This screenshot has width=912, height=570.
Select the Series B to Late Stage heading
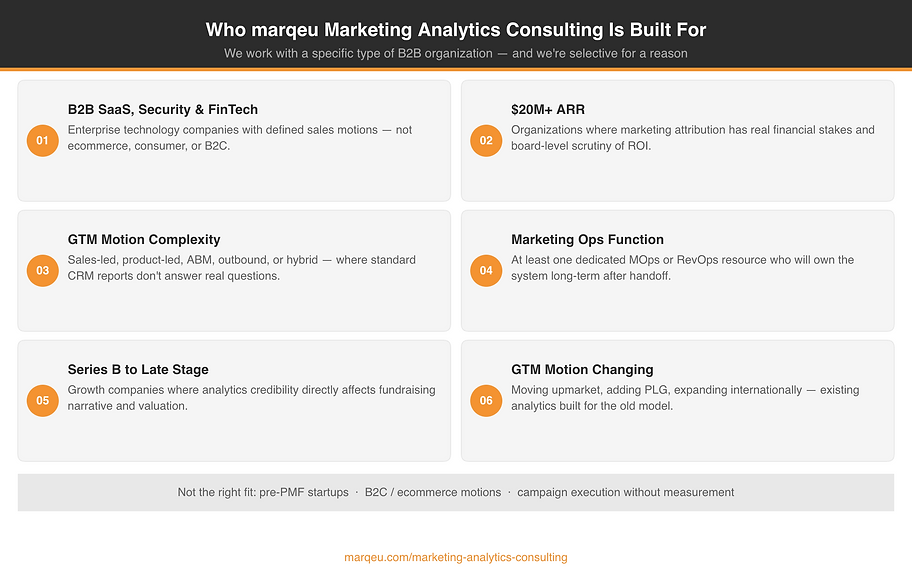coord(138,369)
